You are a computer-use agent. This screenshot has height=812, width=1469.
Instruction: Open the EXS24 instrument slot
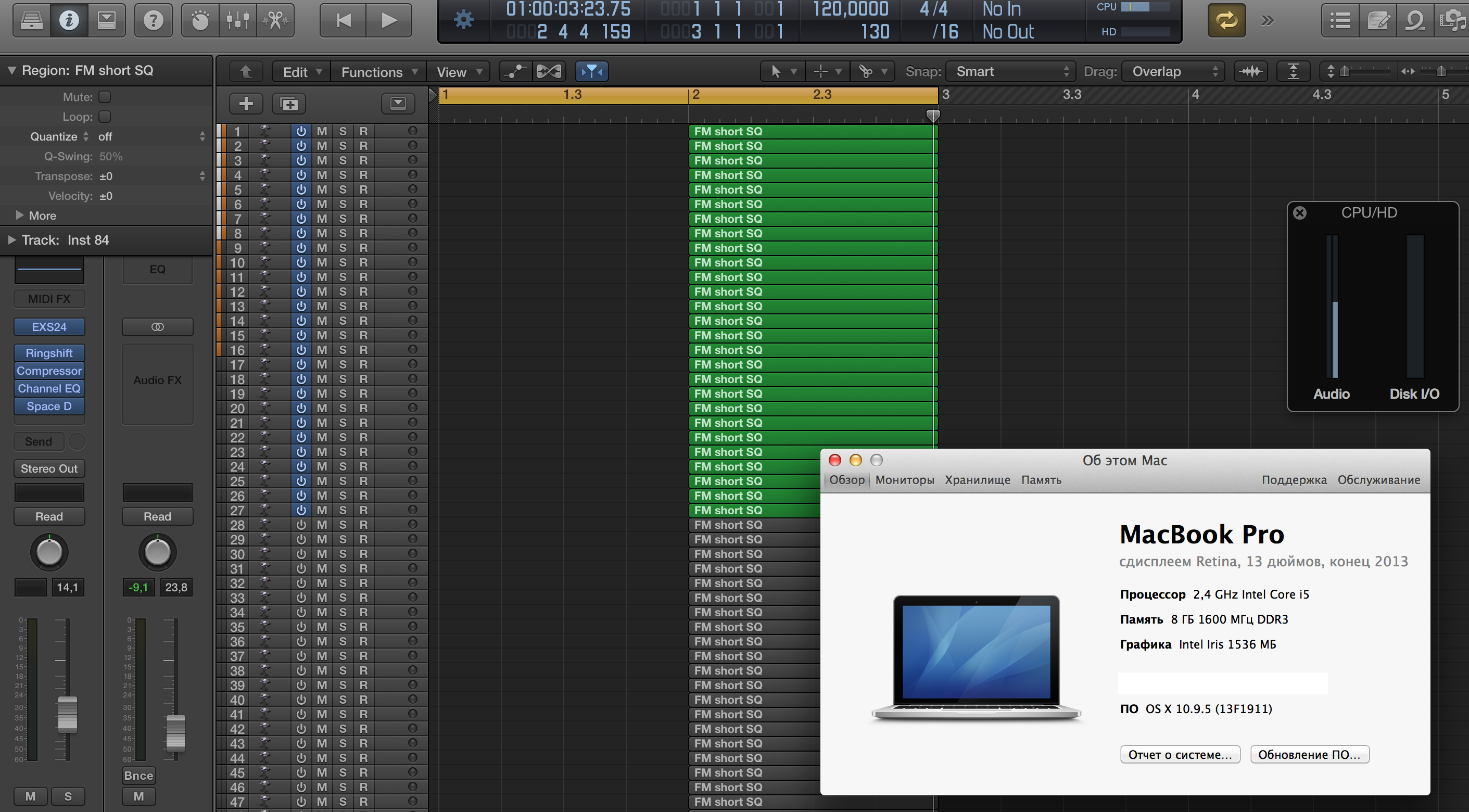tap(49, 327)
